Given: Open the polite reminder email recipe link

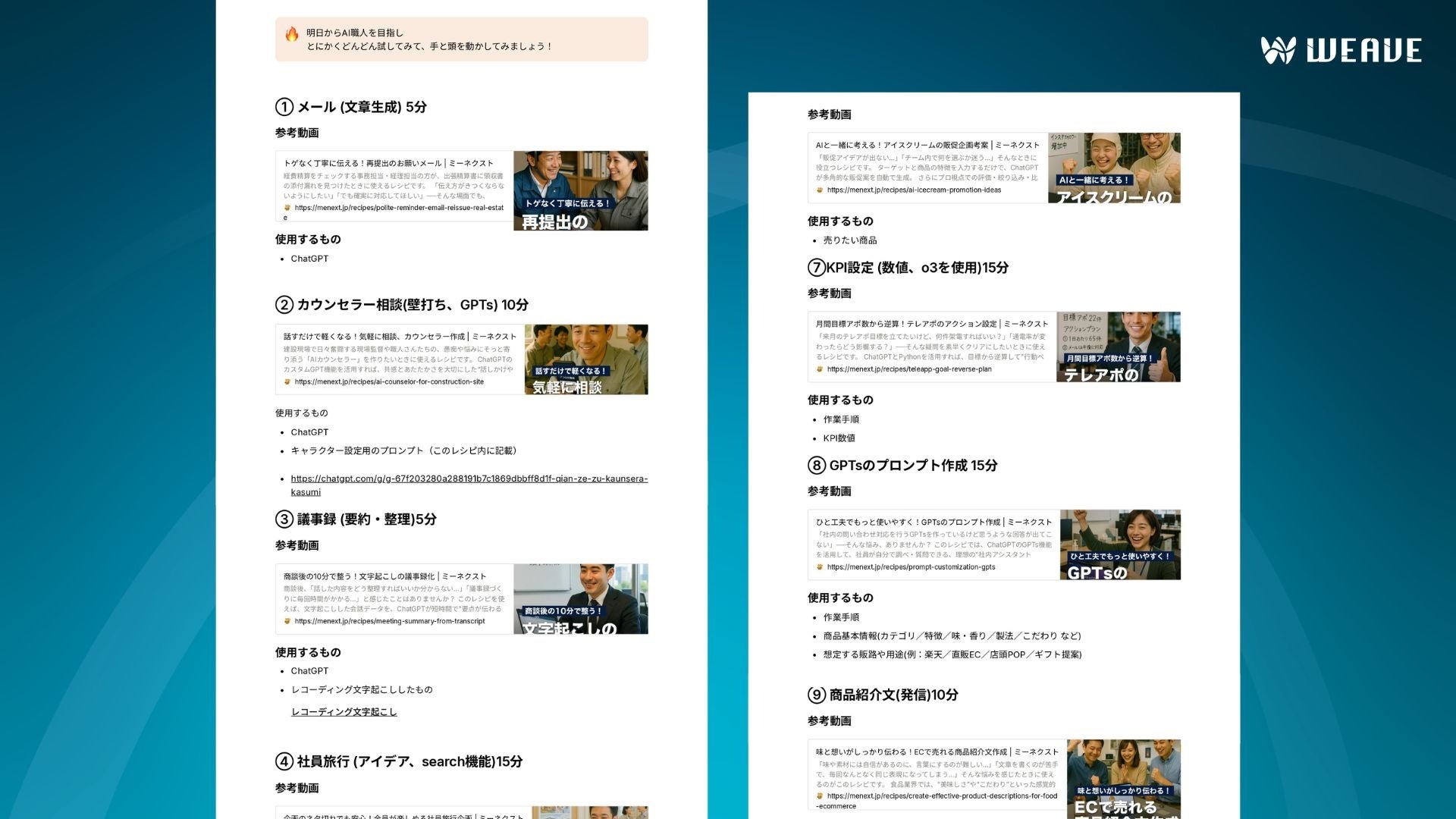Looking at the screenshot, I should 398,207.
